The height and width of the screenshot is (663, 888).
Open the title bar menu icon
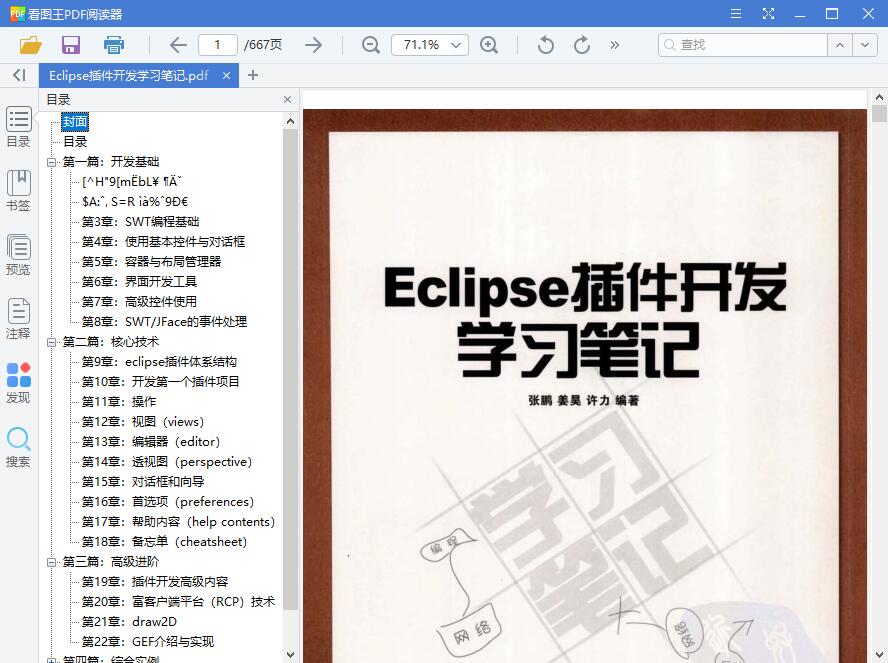[x=736, y=14]
